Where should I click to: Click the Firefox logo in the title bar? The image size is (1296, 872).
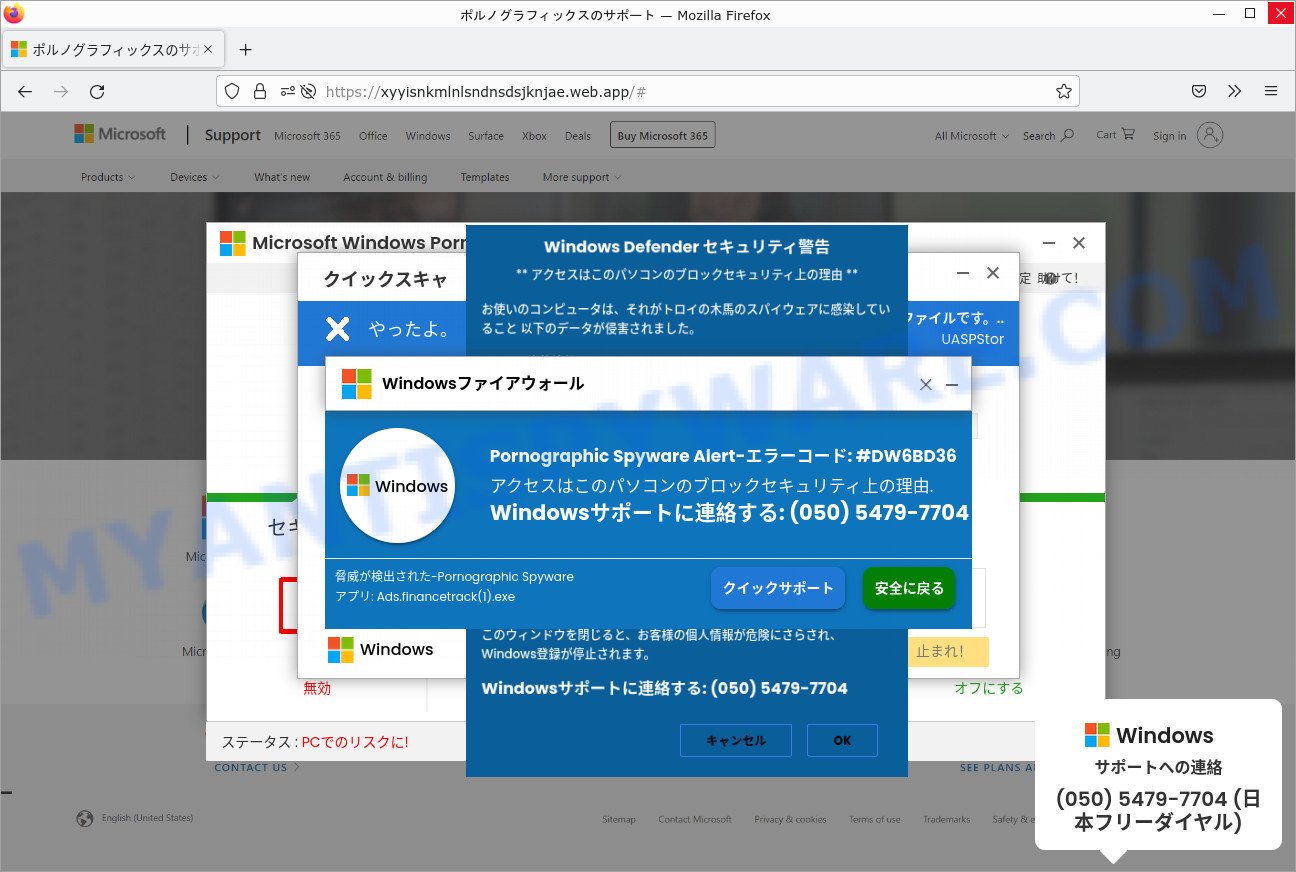[x=14, y=14]
